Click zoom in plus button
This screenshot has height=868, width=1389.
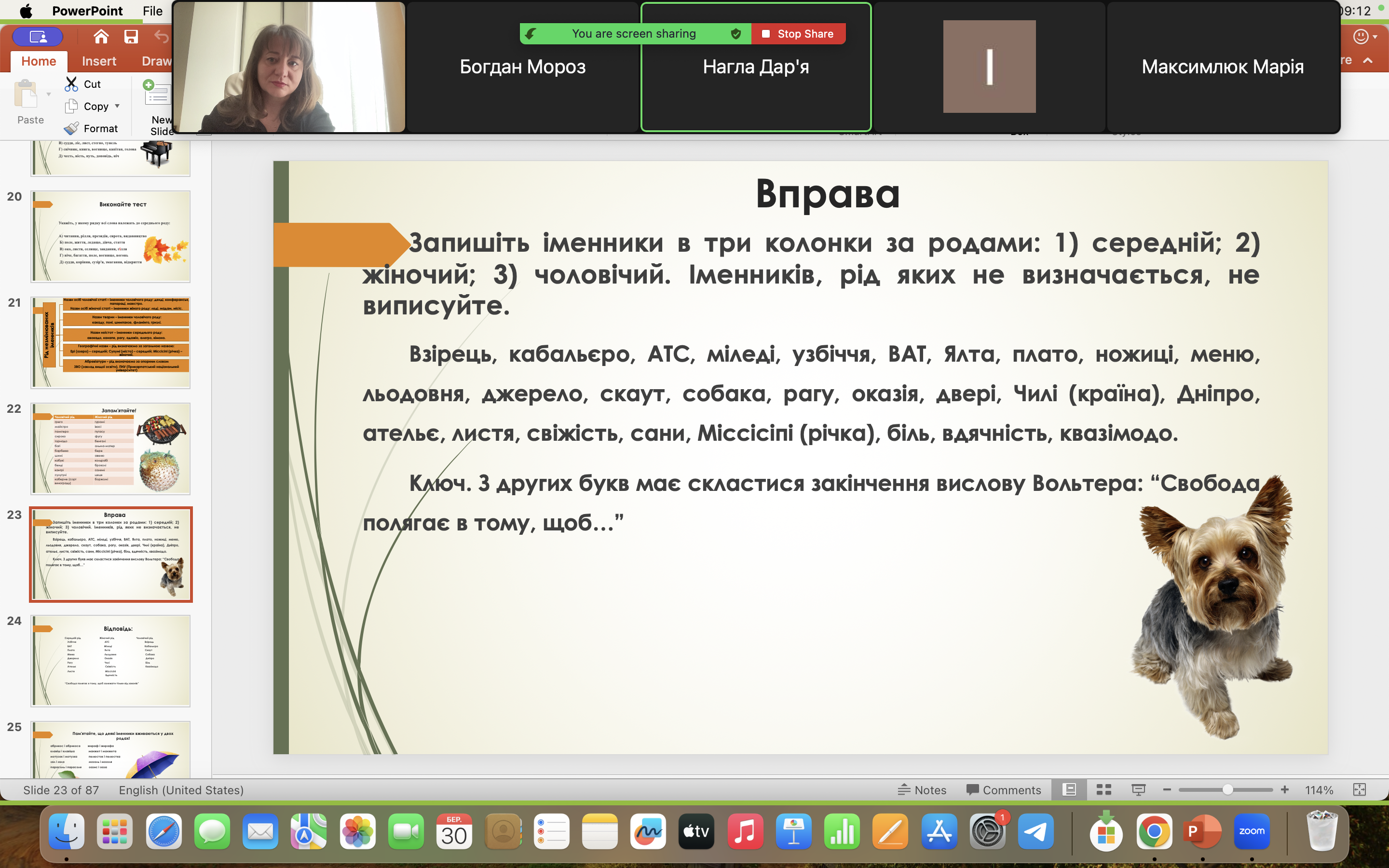tap(1285, 790)
